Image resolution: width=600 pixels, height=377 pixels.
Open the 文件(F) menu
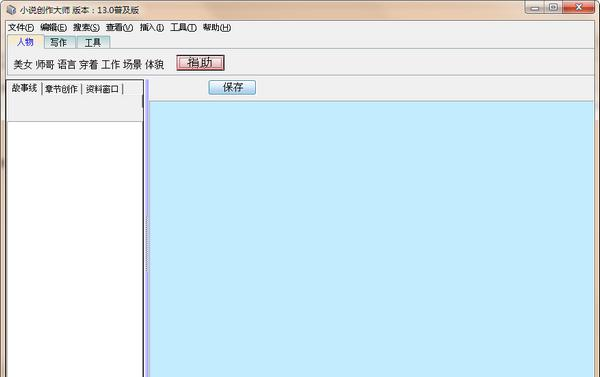(21, 28)
